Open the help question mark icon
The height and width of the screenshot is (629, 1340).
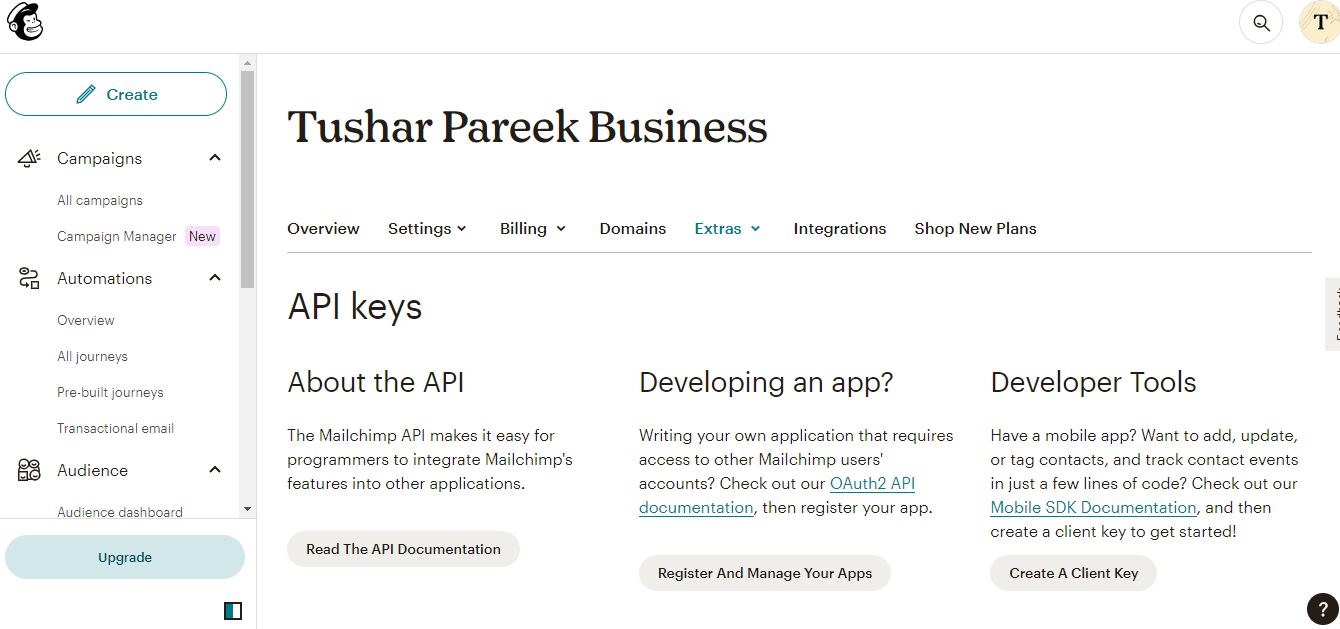pos(1322,608)
